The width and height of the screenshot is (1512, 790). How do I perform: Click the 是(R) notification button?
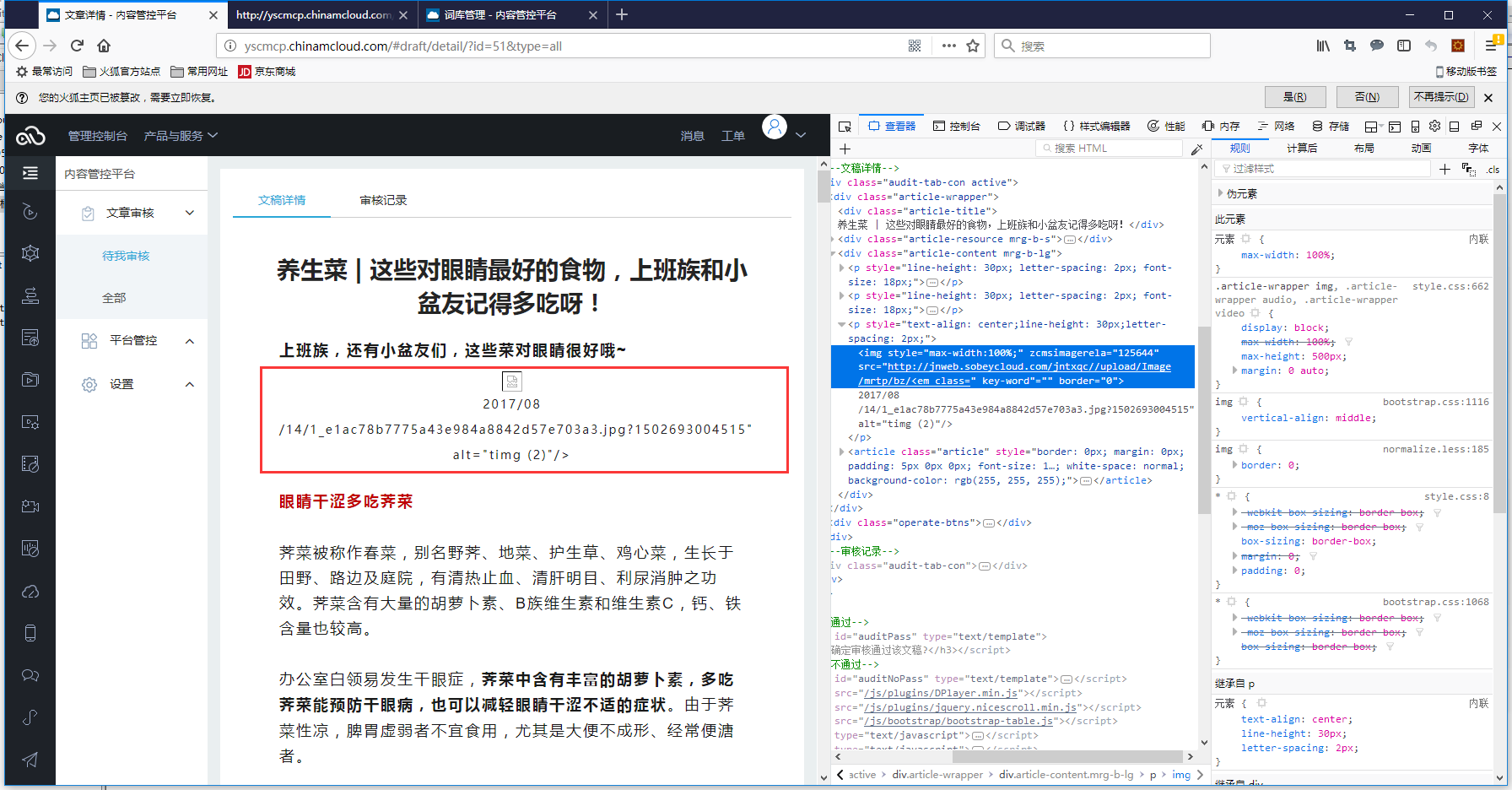point(1294,97)
